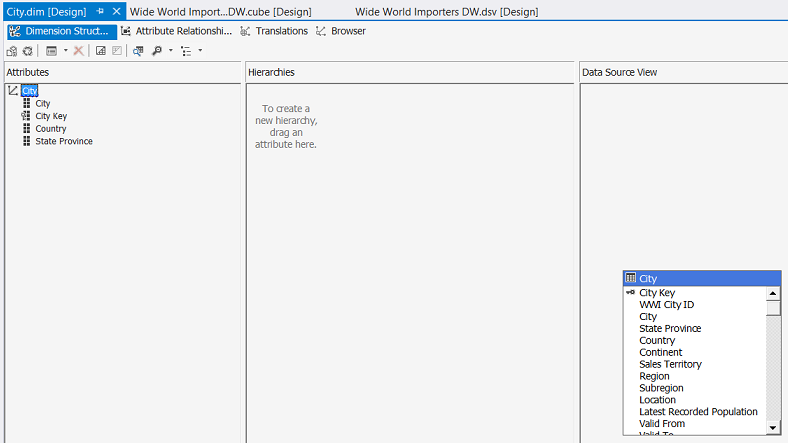Viewport: 788px width, 443px height.
Task: Select the Sales Territory column
Action: point(670,364)
